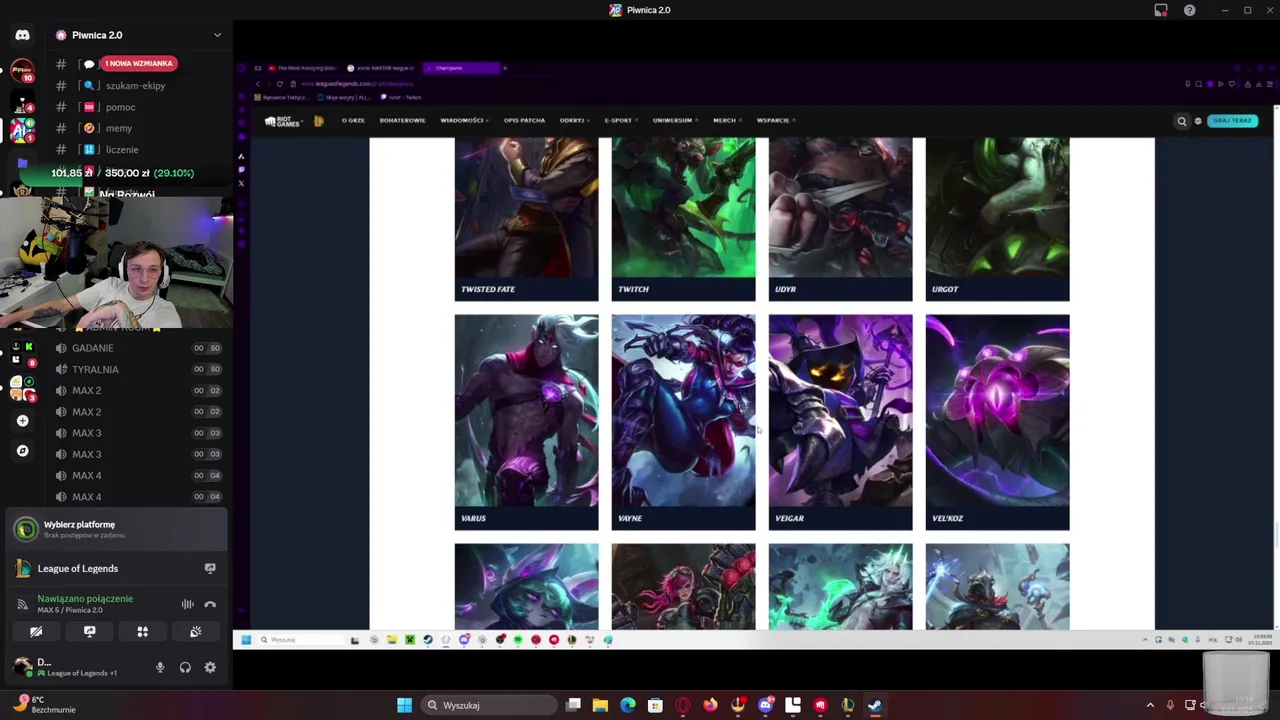Open language globe icon on League site

1198,121
